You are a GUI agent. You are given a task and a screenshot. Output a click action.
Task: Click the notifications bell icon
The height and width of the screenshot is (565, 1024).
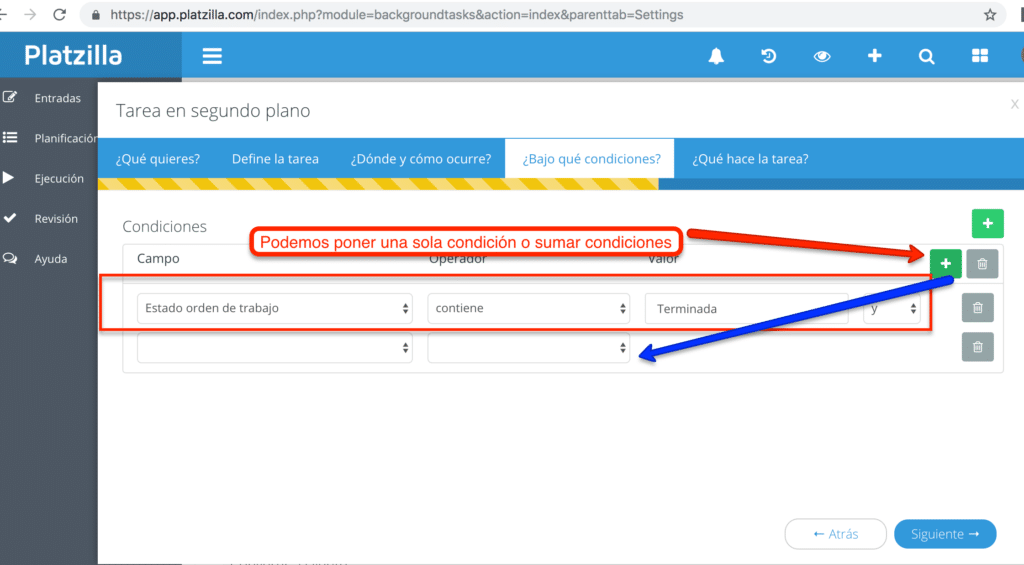point(716,56)
